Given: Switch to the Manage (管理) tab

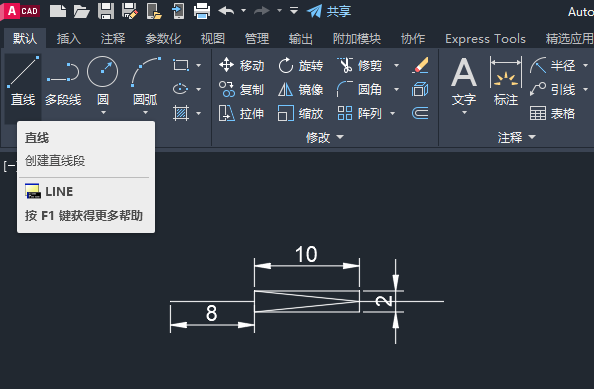Looking at the screenshot, I should tap(257, 39).
